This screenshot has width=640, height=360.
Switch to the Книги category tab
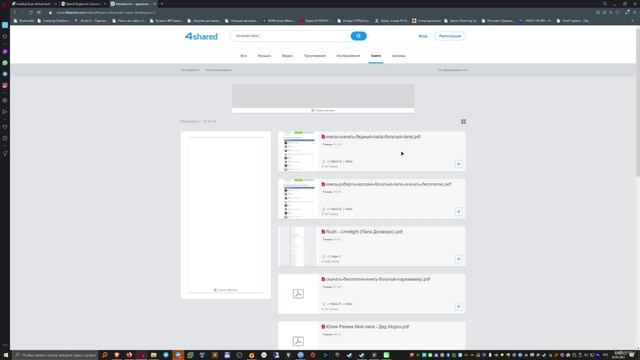376,56
